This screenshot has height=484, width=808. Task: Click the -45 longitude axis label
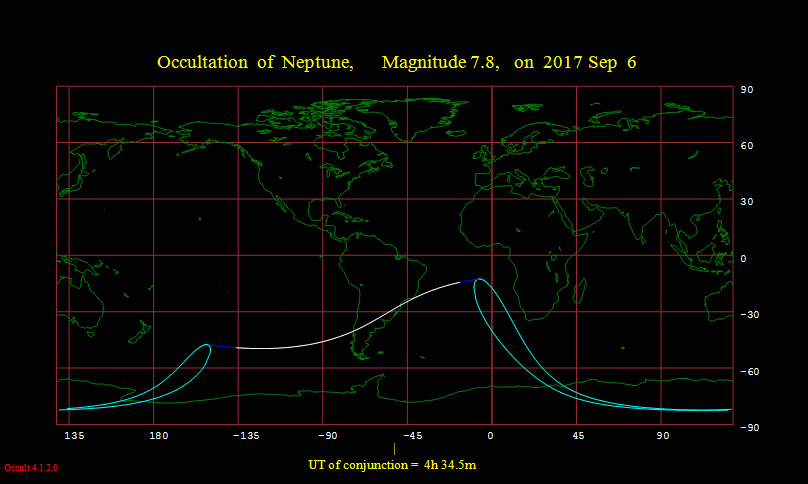click(x=413, y=436)
